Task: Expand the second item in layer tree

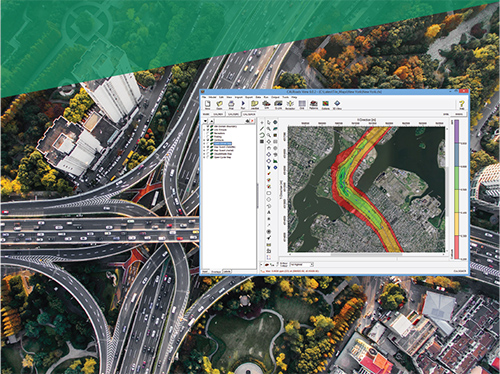Action: (x=204, y=130)
